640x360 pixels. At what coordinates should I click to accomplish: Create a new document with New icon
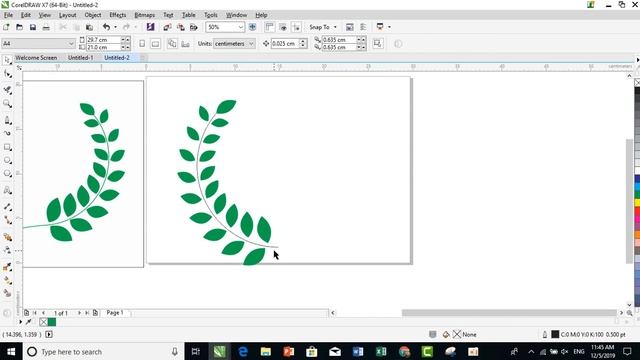click(x=6, y=27)
